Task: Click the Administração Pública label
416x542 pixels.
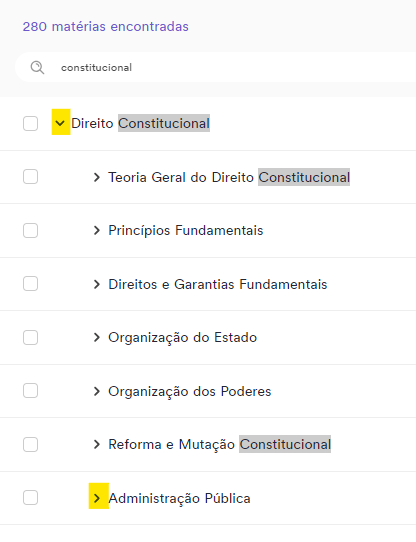Action: (179, 498)
